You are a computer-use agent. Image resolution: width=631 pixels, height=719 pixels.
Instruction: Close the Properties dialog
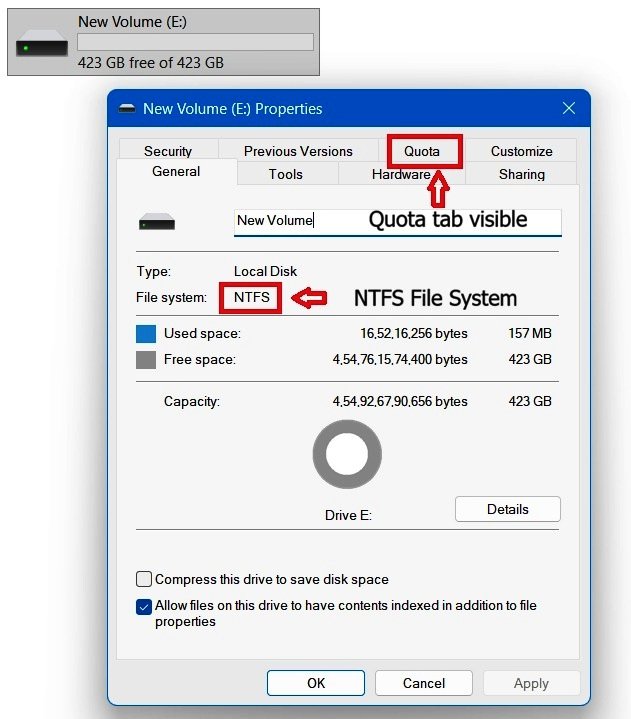tap(569, 108)
